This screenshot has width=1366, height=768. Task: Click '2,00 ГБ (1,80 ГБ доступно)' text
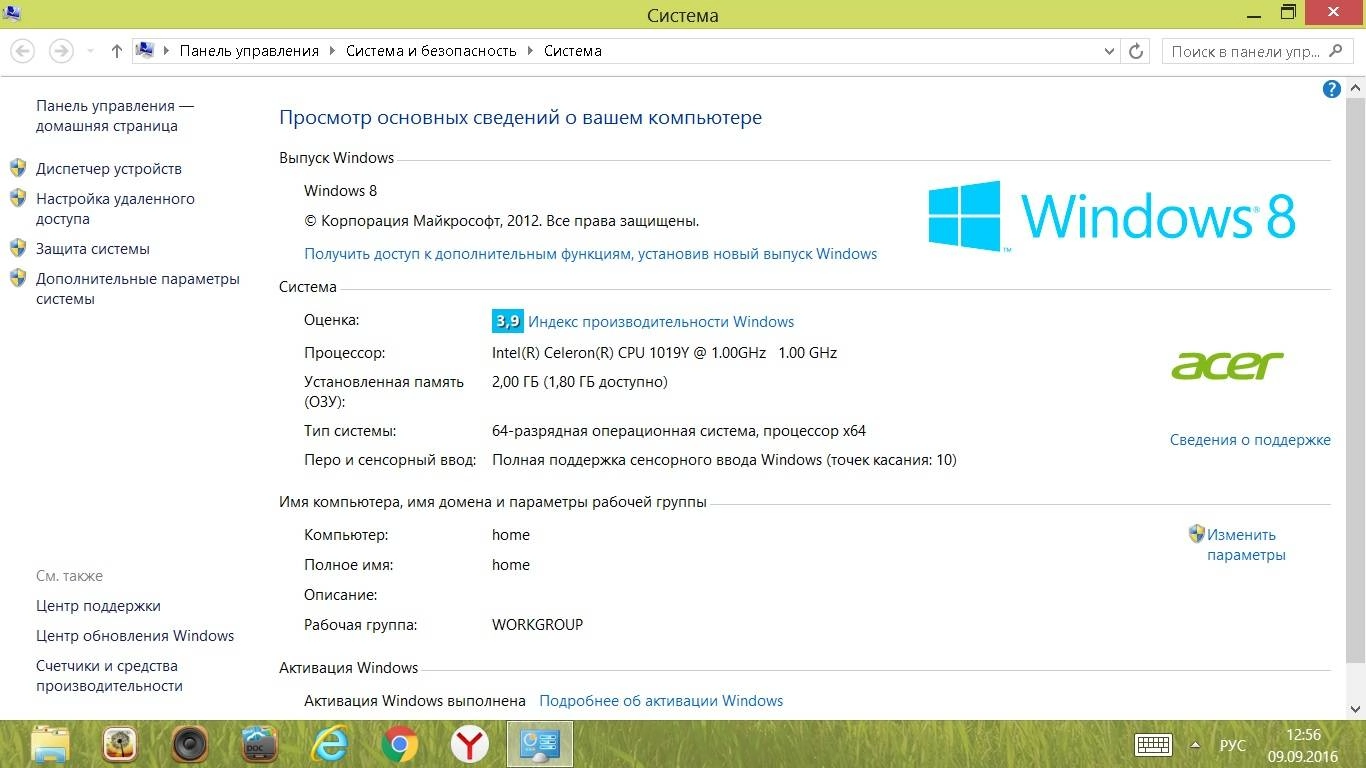[x=579, y=382]
